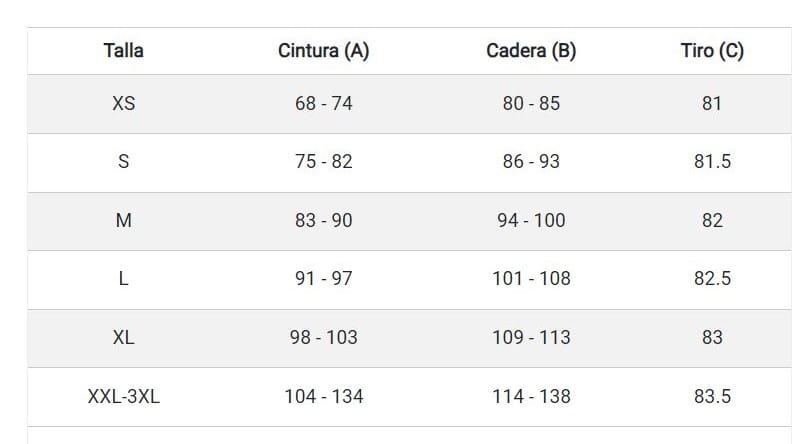Screen dimensions: 810x444
Task: Click the 101 - 108 hip value
Action: (x=531, y=279)
